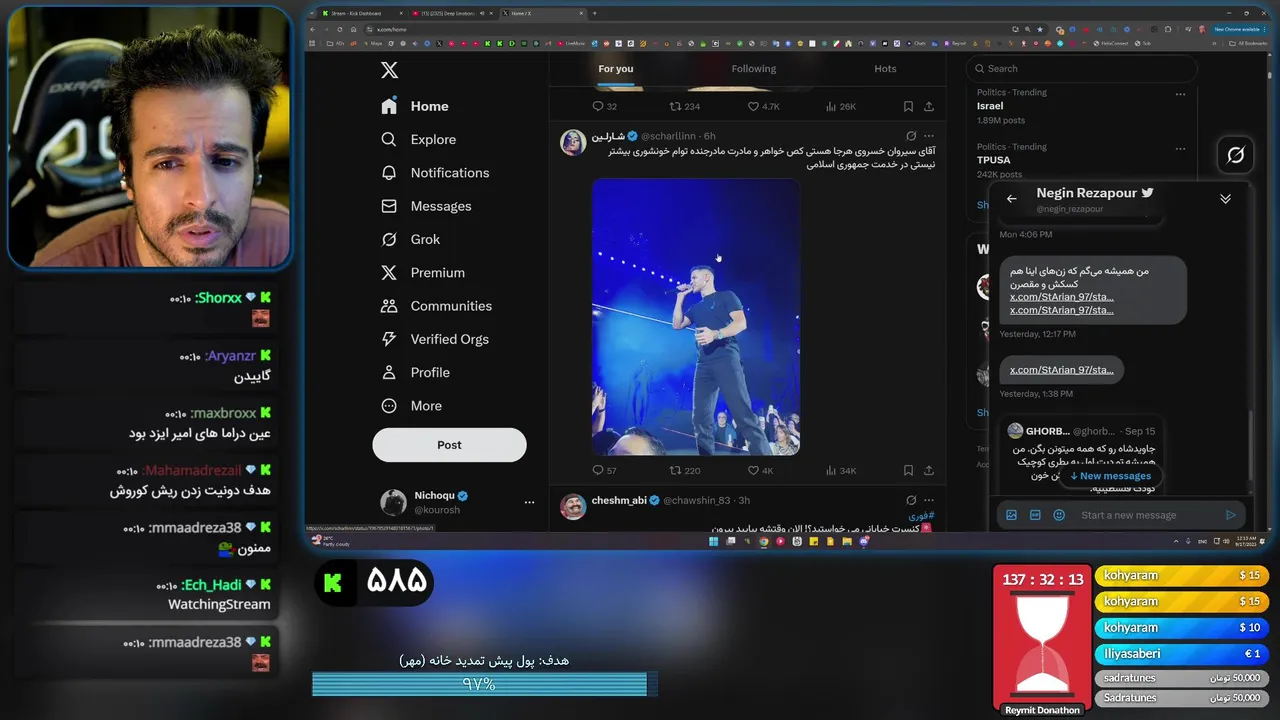Viewport: 1280px width, 720px height.
Task: Focus the X Search field
Action: click(x=1082, y=69)
